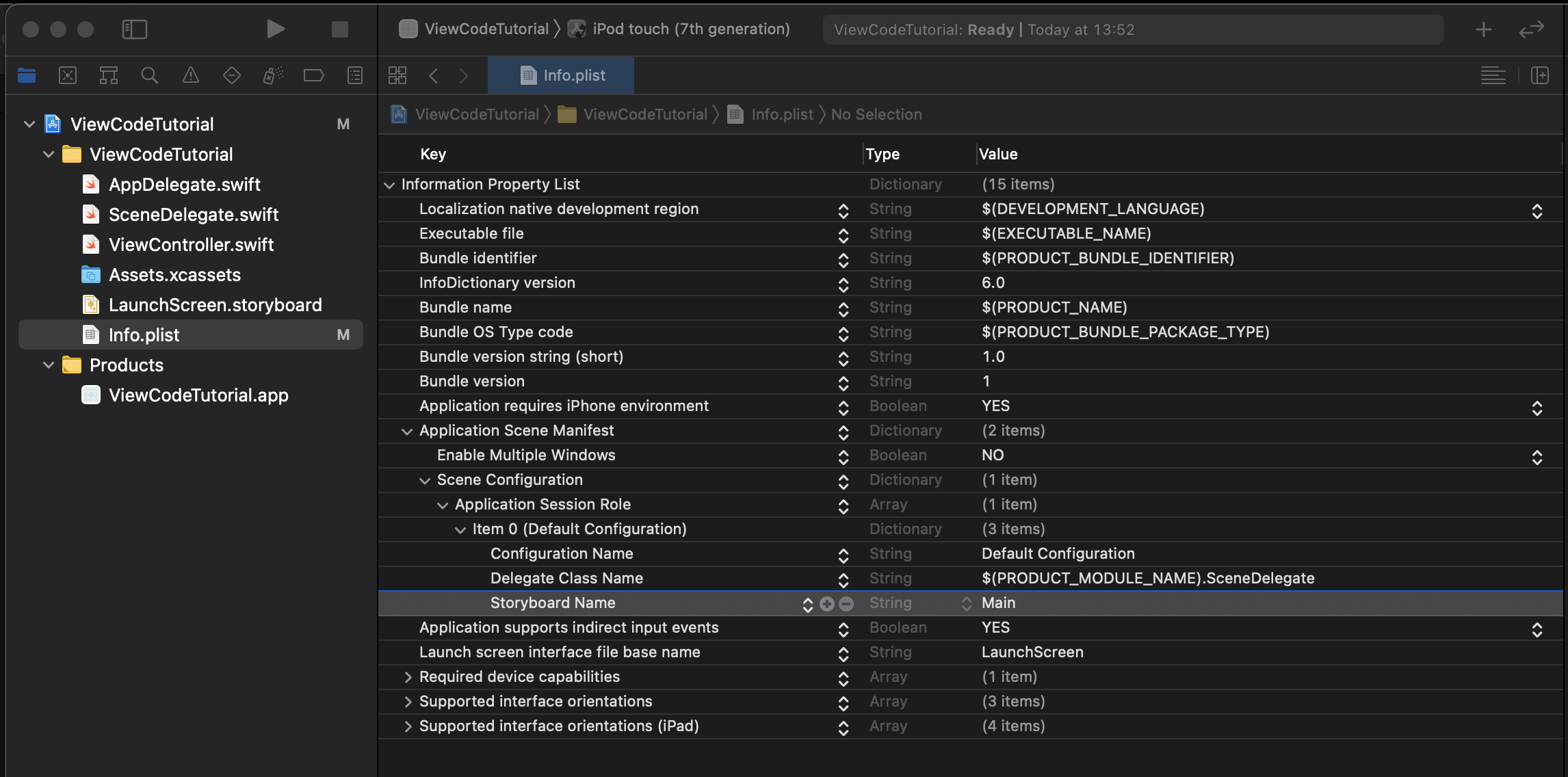
Task: Collapse Application Session Role
Action: (443, 505)
